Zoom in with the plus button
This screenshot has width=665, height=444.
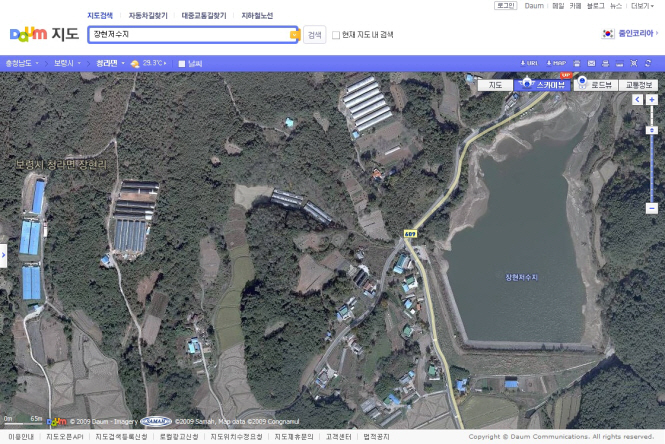coord(652,100)
